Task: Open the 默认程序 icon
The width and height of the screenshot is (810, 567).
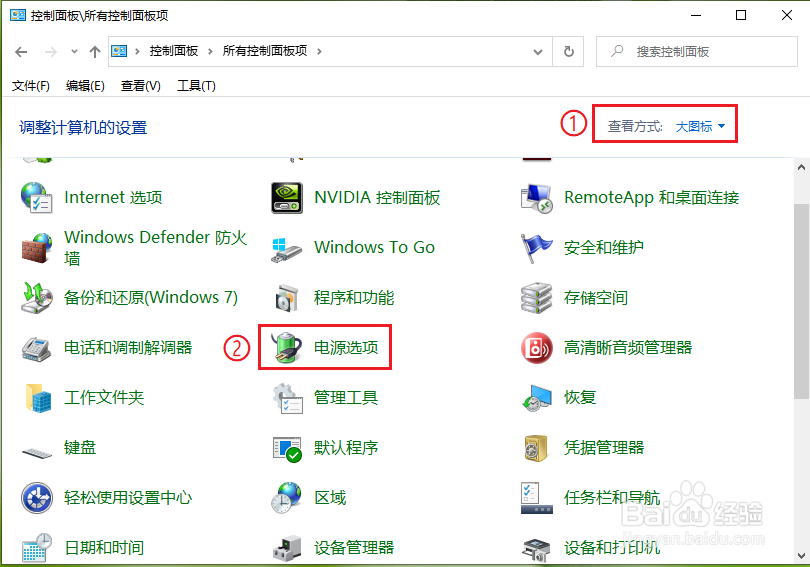Action: [287, 449]
